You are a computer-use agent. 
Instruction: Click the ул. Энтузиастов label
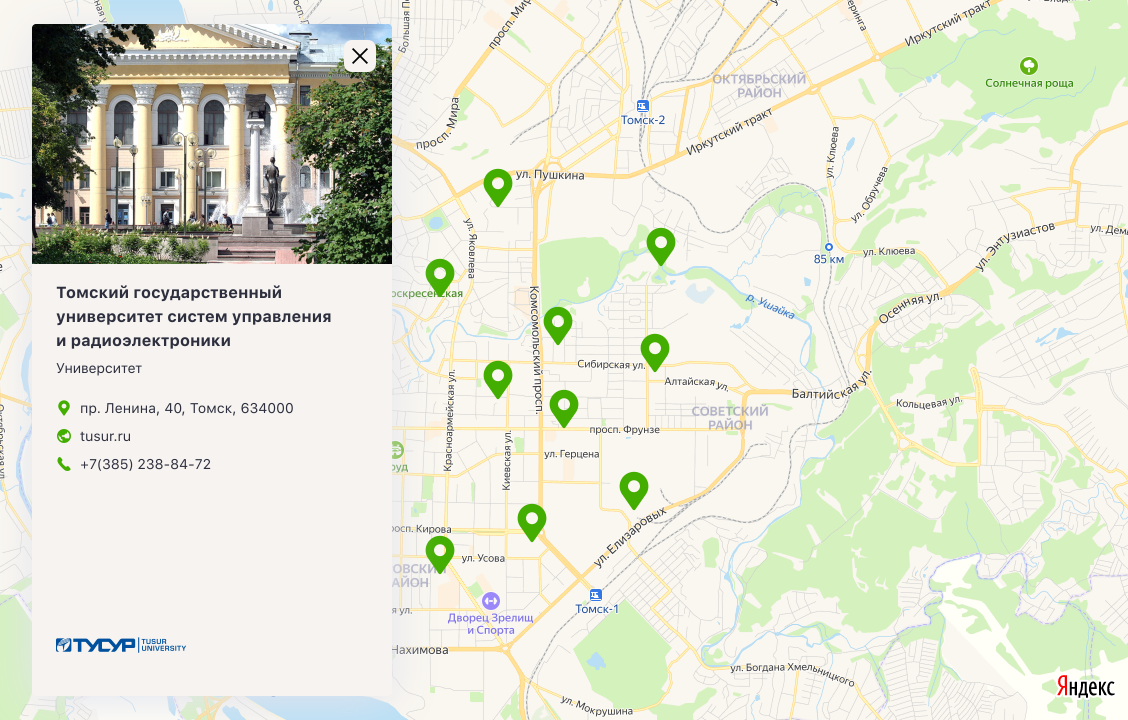coord(1015,247)
